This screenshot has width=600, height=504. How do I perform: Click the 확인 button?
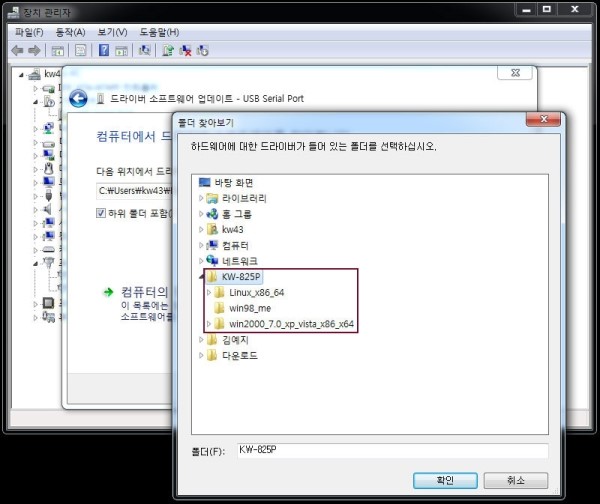click(x=445, y=480)
